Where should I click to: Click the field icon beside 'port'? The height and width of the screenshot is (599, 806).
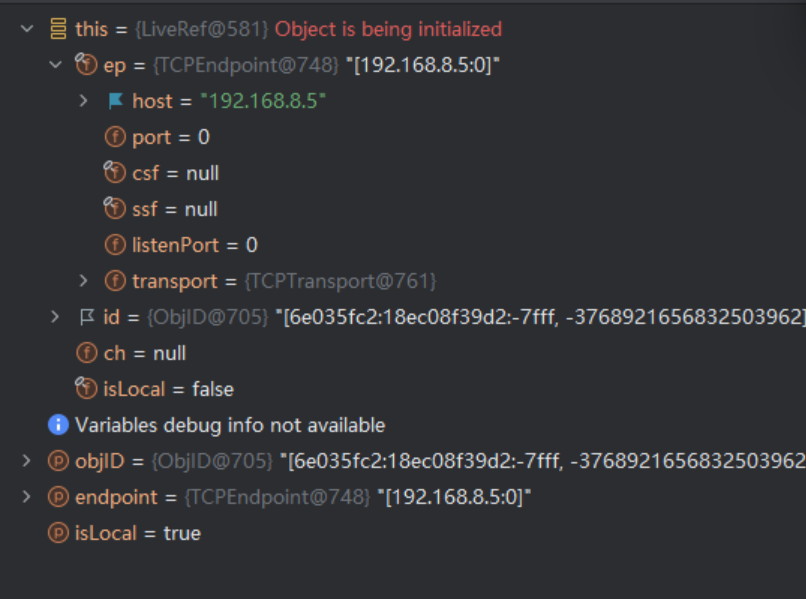coord(115,137)
